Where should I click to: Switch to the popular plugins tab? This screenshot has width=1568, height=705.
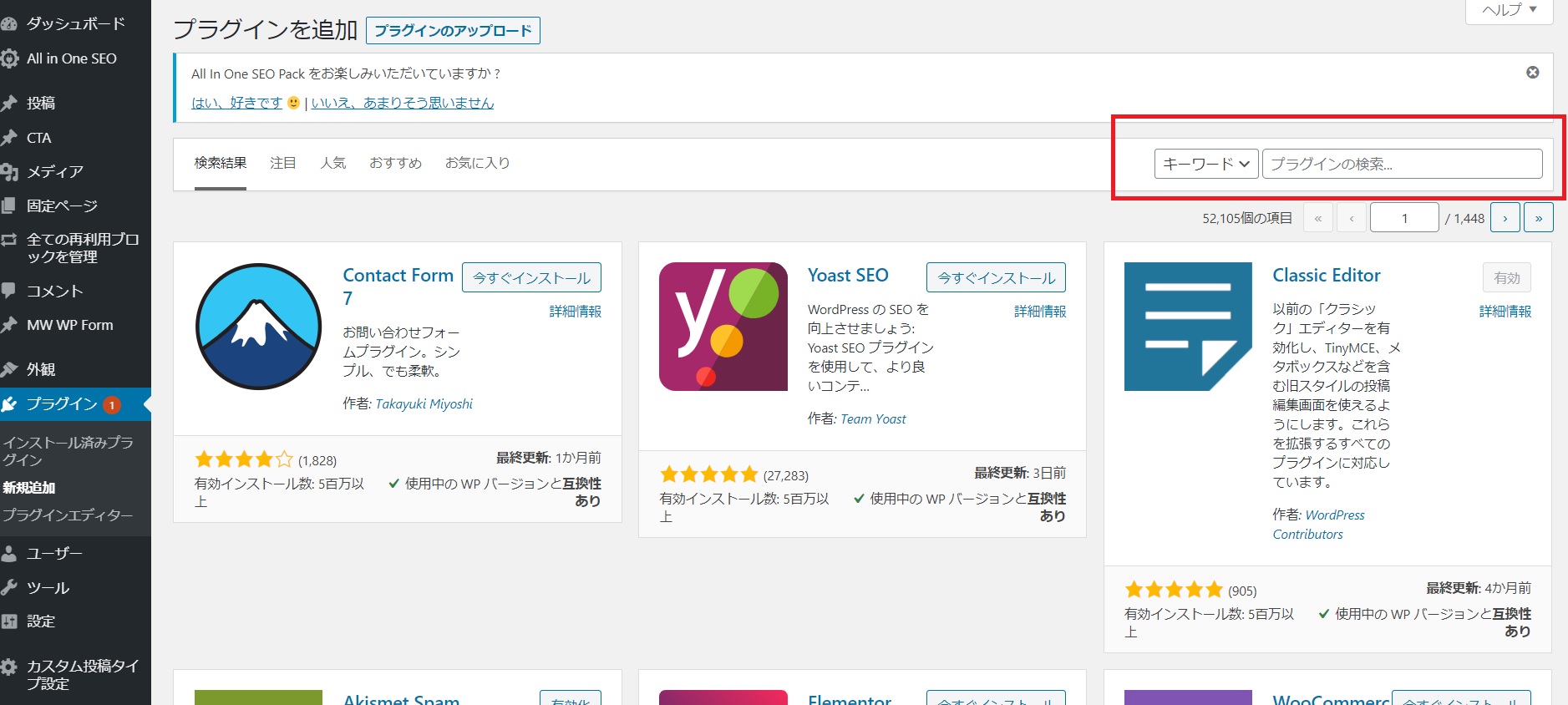(x=332, y=163)
